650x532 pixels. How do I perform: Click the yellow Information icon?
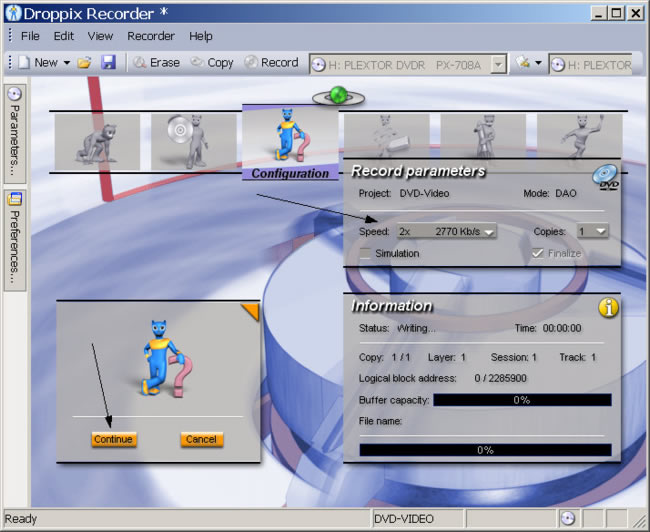[608, 308]
